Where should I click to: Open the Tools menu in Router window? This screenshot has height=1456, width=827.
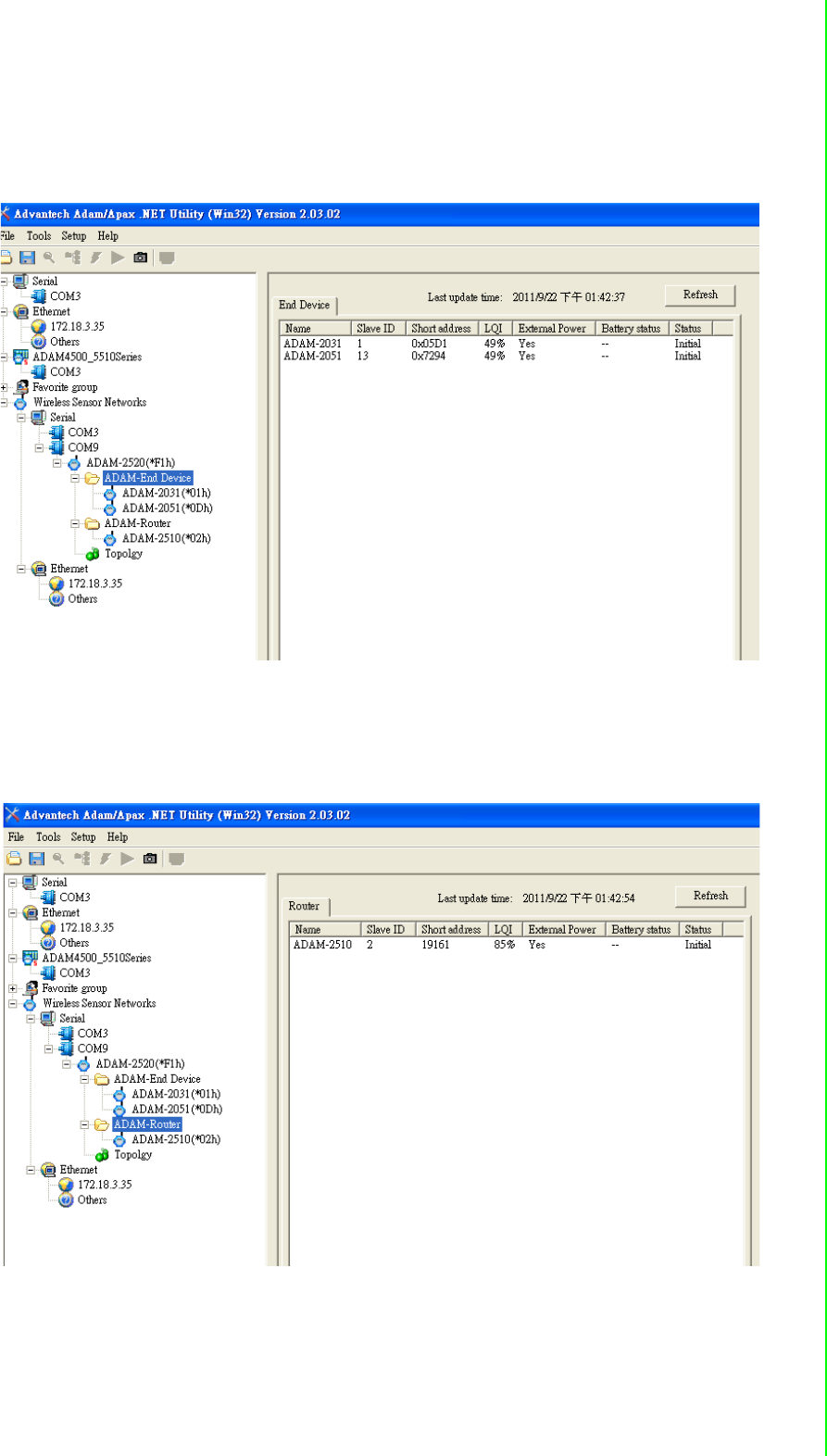pos(48,837)
